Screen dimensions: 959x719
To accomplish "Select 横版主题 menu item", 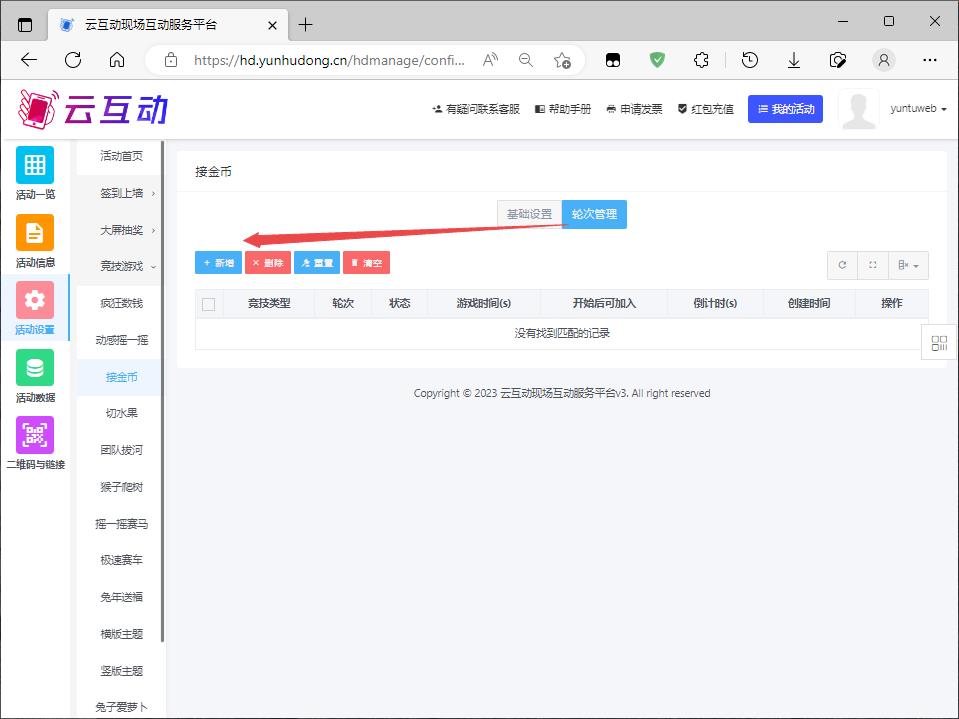I will point(121,634).
